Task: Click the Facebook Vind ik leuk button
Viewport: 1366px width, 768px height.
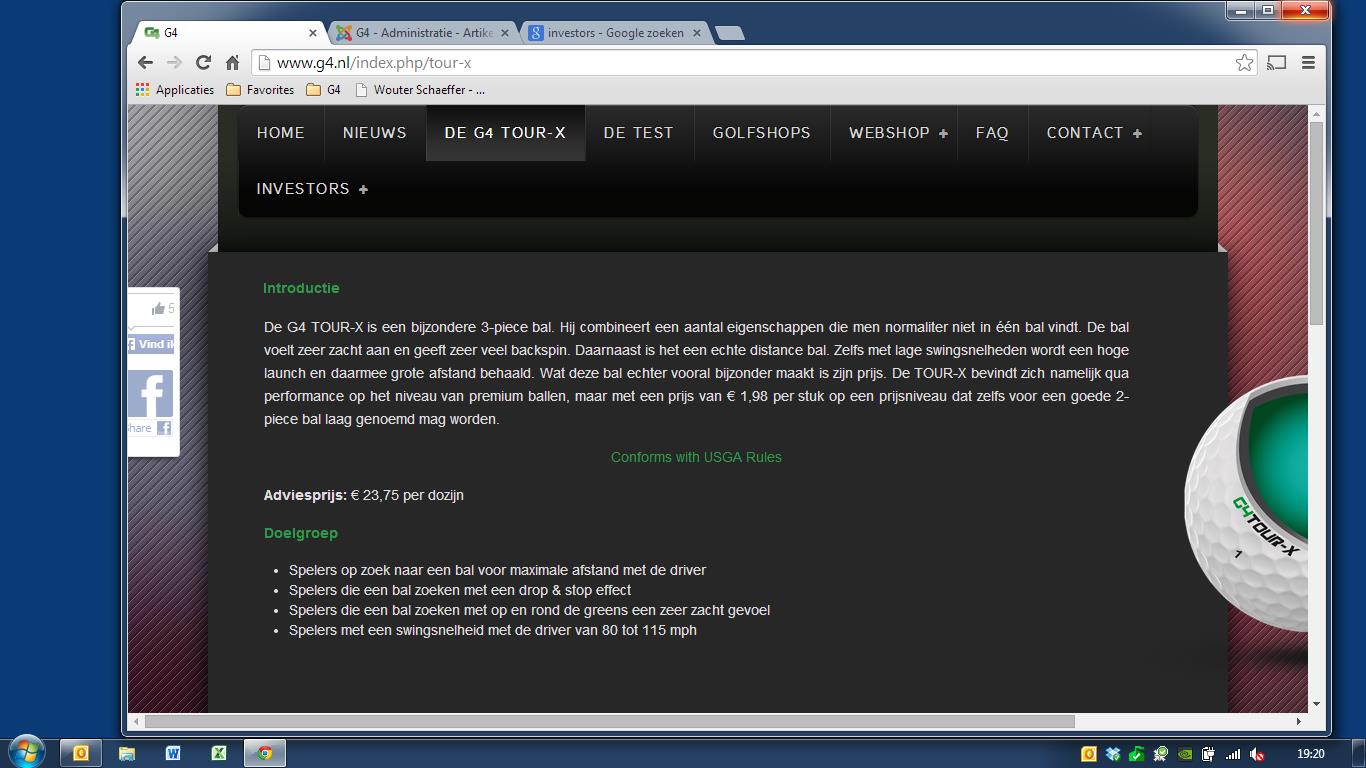Action: pos(151,344)
